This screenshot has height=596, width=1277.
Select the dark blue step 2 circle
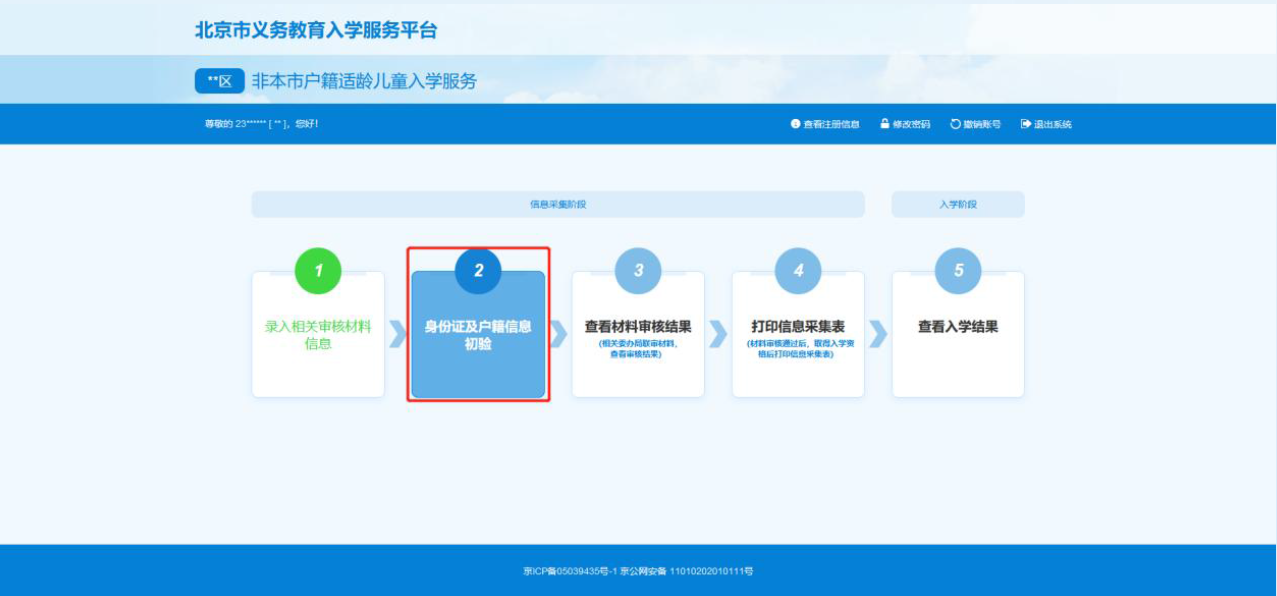[478, 270]
